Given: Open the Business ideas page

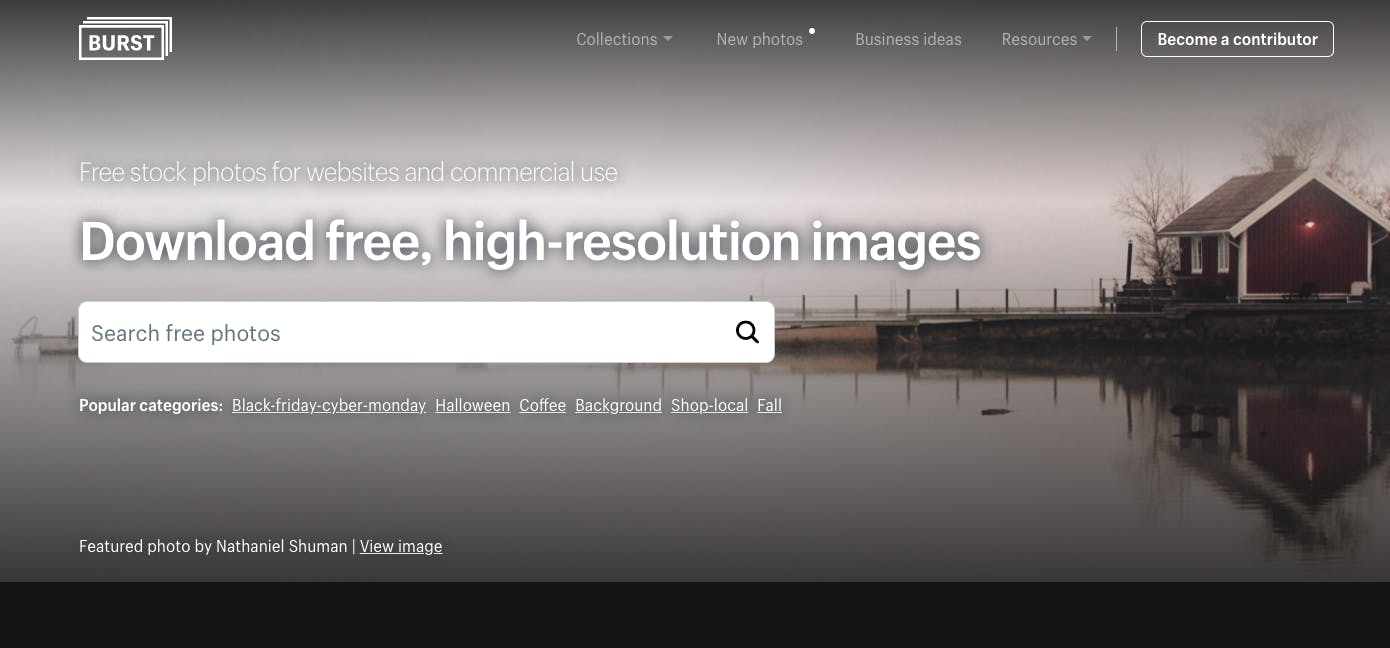Looking at the screenshot, I should [908, 39].
